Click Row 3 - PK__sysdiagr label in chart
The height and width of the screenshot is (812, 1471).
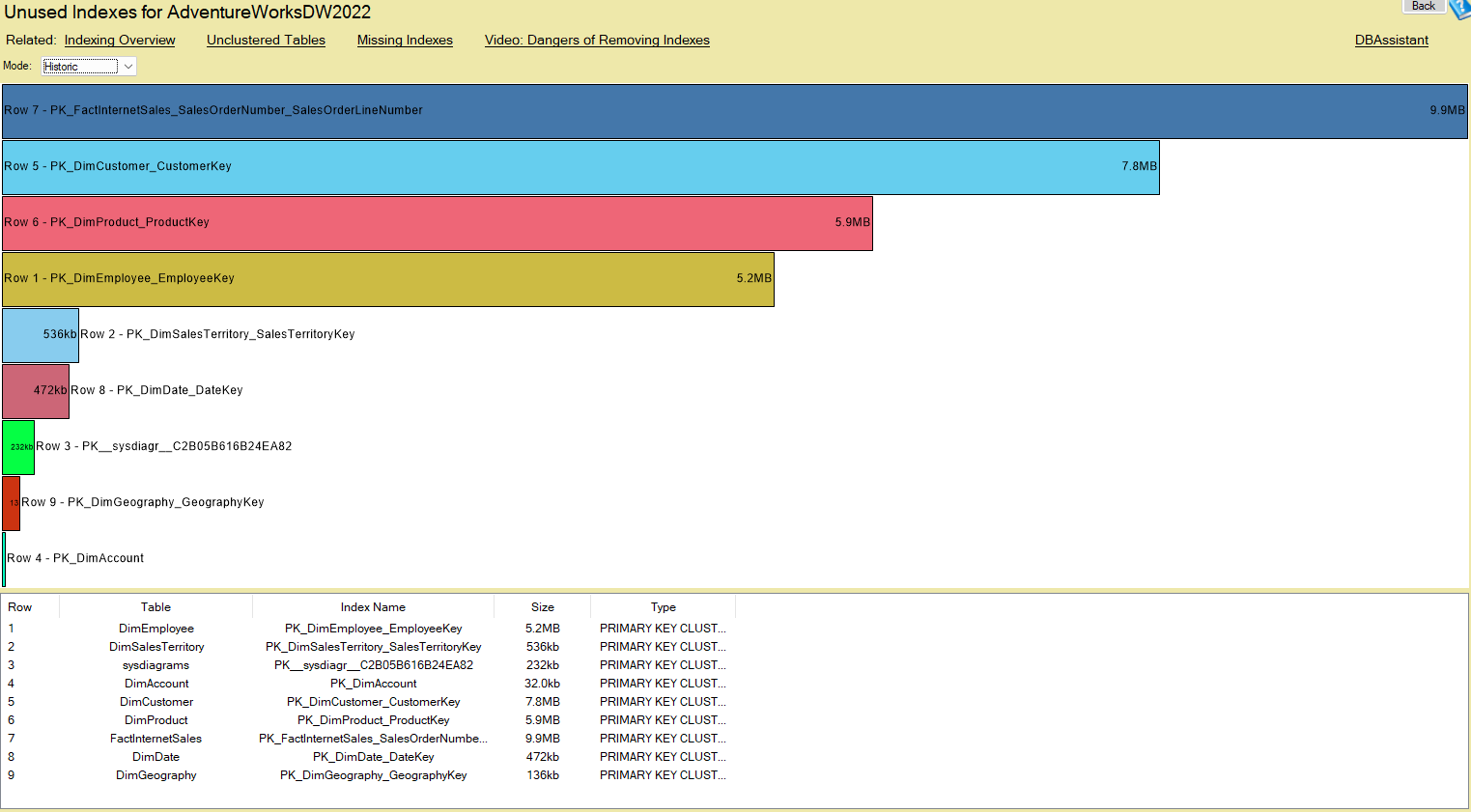click(x=164, y=446)
